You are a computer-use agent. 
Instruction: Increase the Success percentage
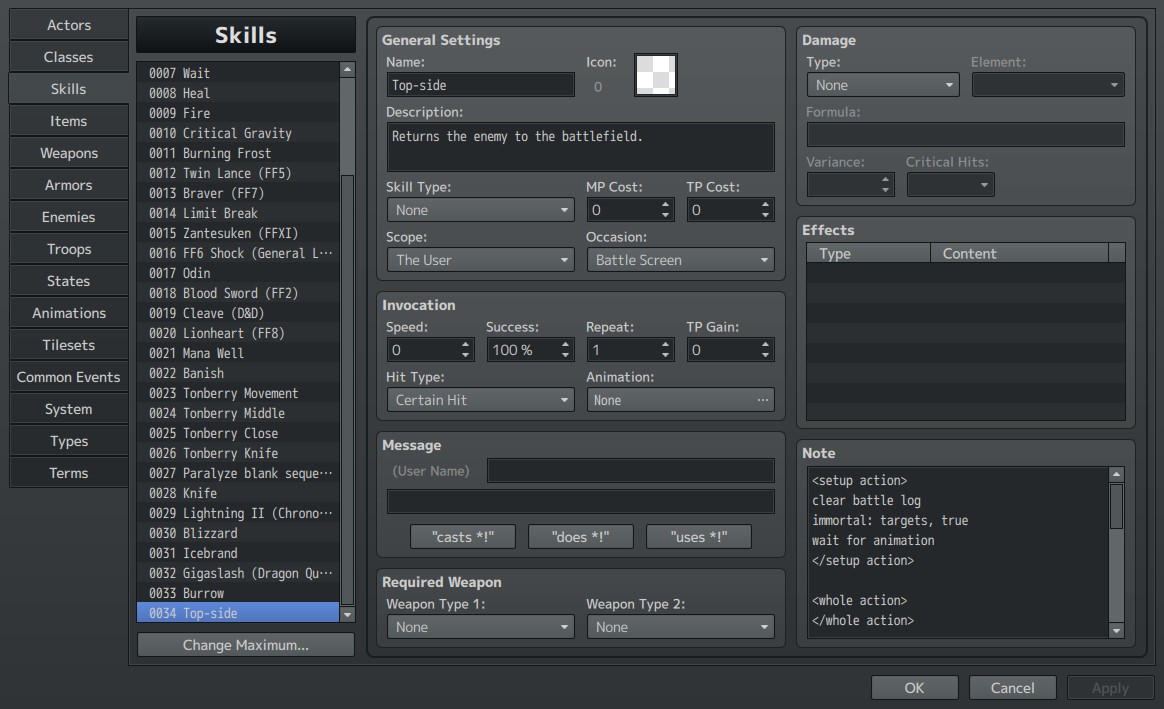coord(566,344)
